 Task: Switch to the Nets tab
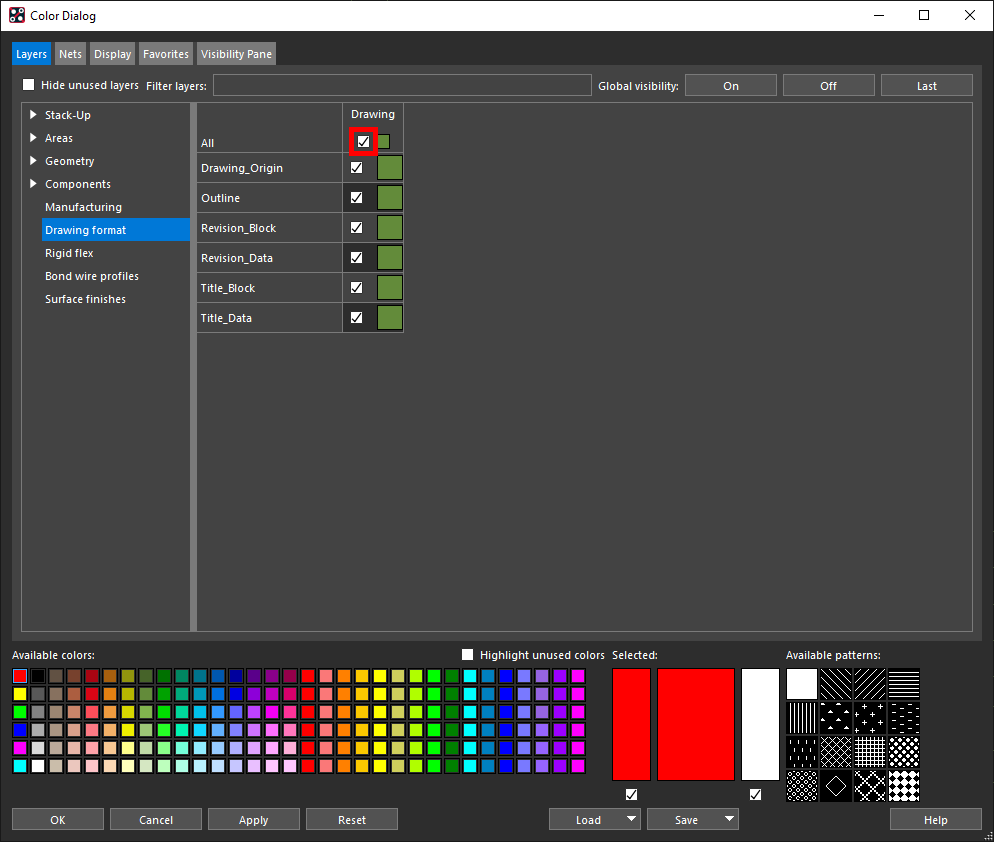pos(70,54)
